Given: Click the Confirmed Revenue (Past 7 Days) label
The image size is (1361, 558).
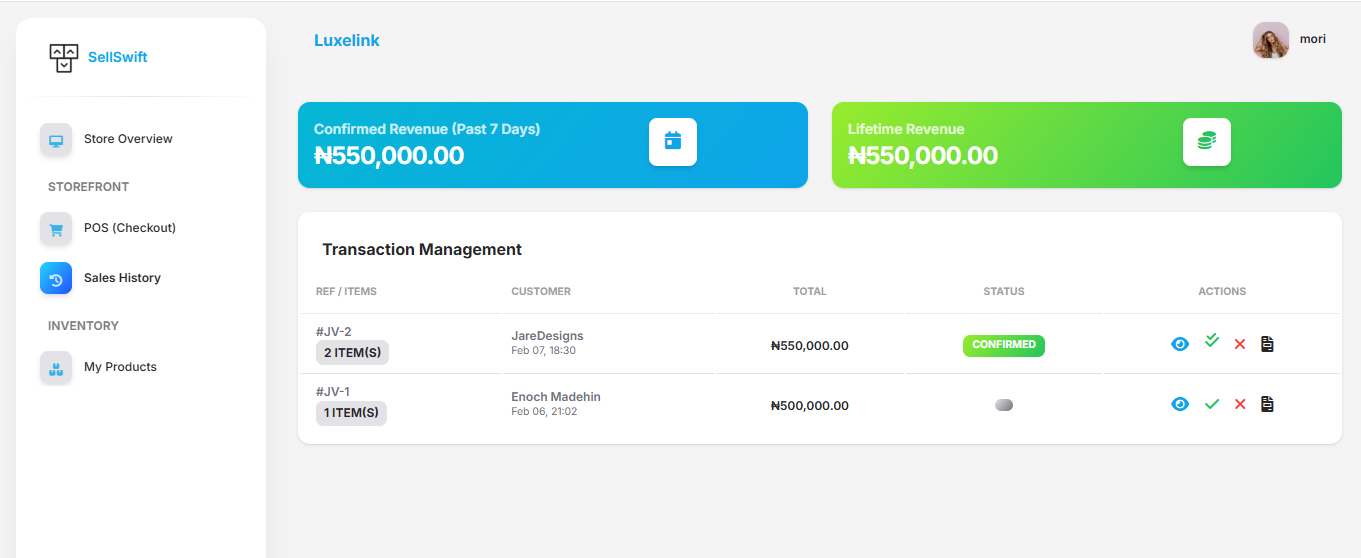Looking at the screenshot, I should [x=427, y=130].
